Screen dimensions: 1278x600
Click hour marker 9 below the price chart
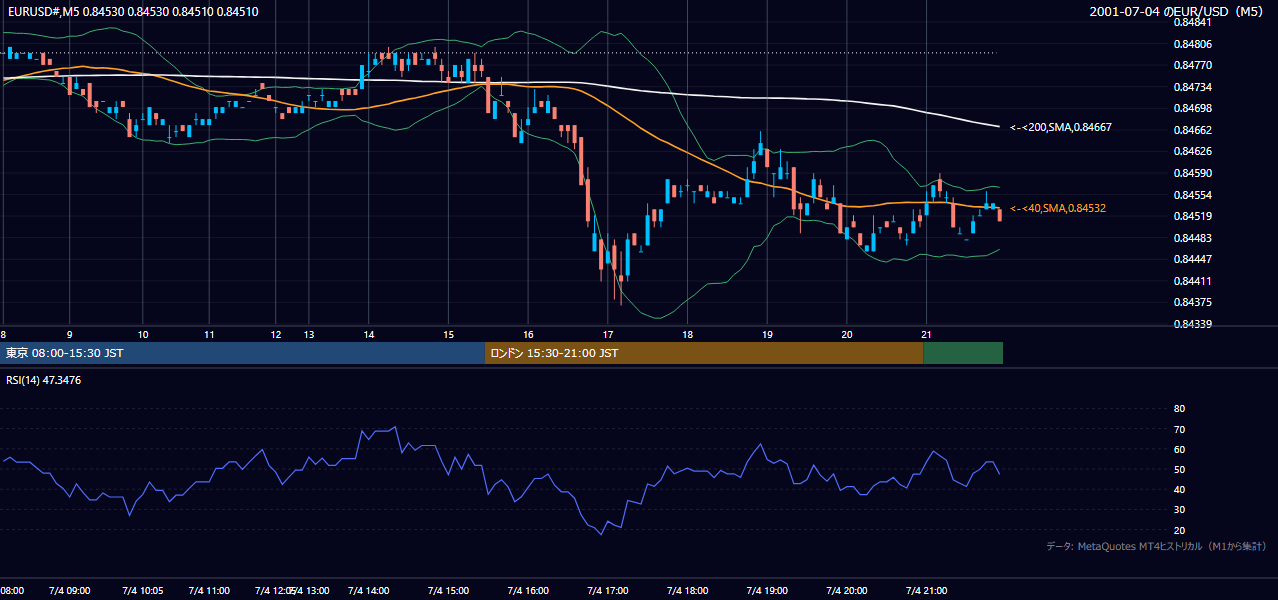pyautogui.click(x=69, y=335)
